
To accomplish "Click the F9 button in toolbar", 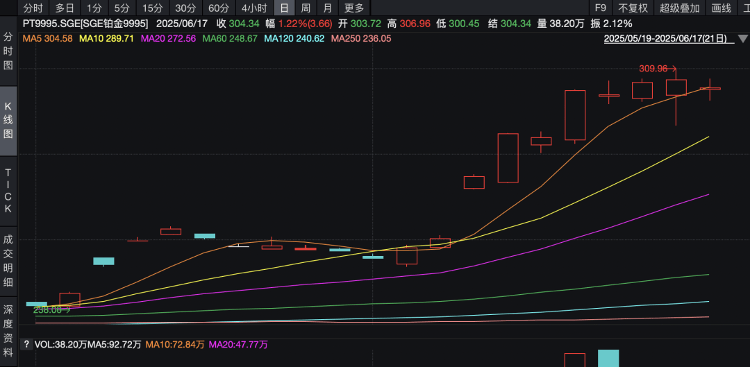I will [x=600, y=8].
